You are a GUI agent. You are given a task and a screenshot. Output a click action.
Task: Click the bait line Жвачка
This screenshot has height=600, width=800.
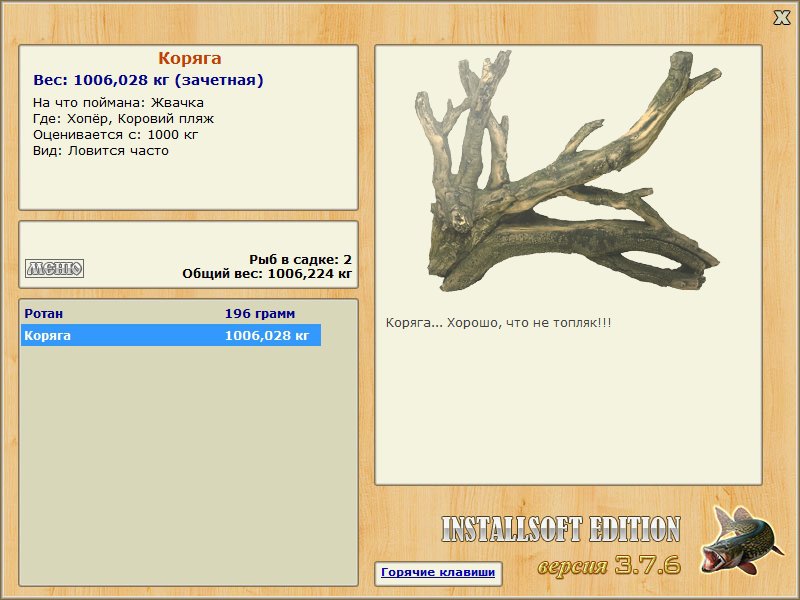tap(118, 103)
